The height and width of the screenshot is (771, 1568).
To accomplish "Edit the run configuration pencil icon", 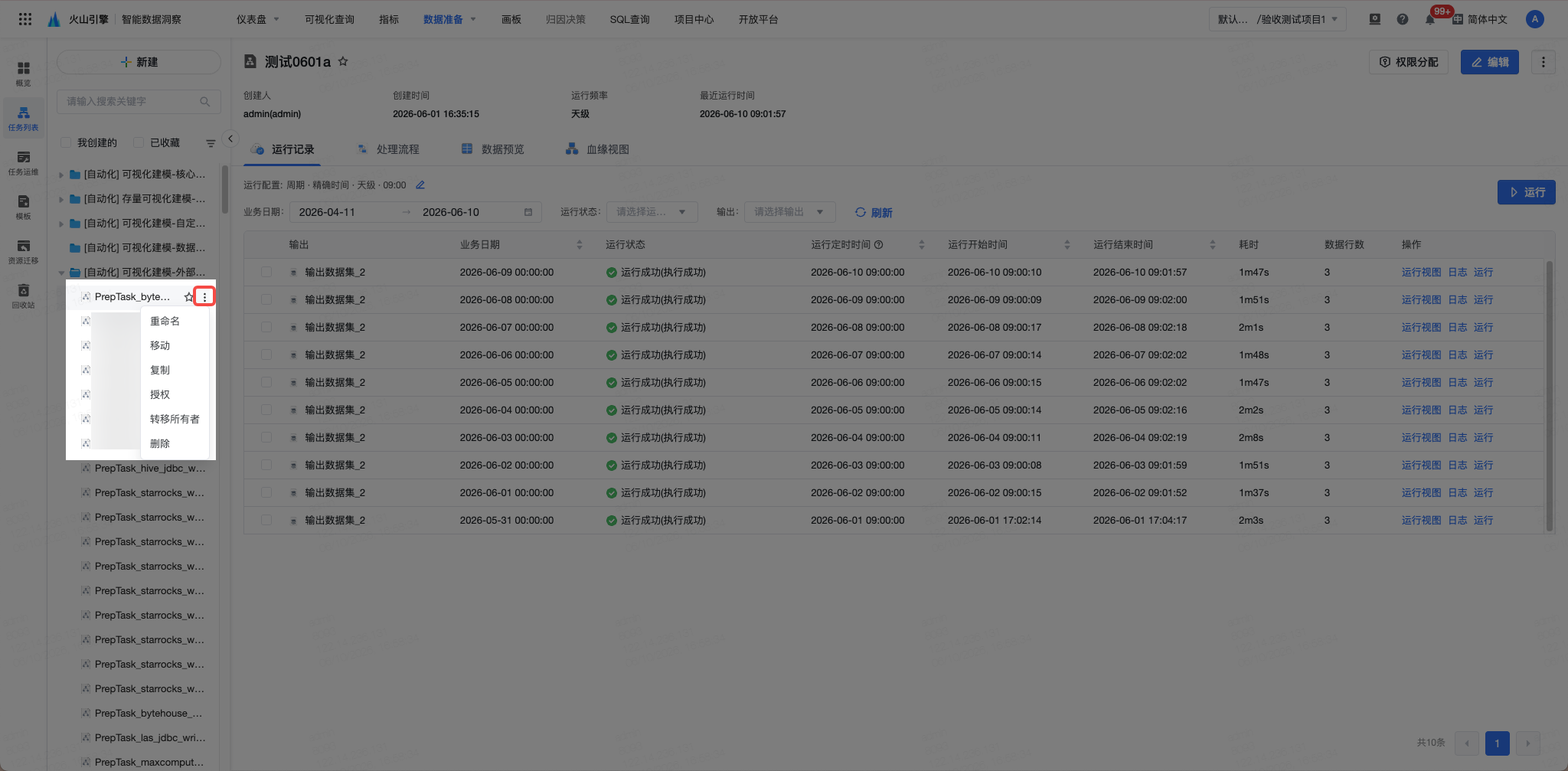I will pos(420,185).
